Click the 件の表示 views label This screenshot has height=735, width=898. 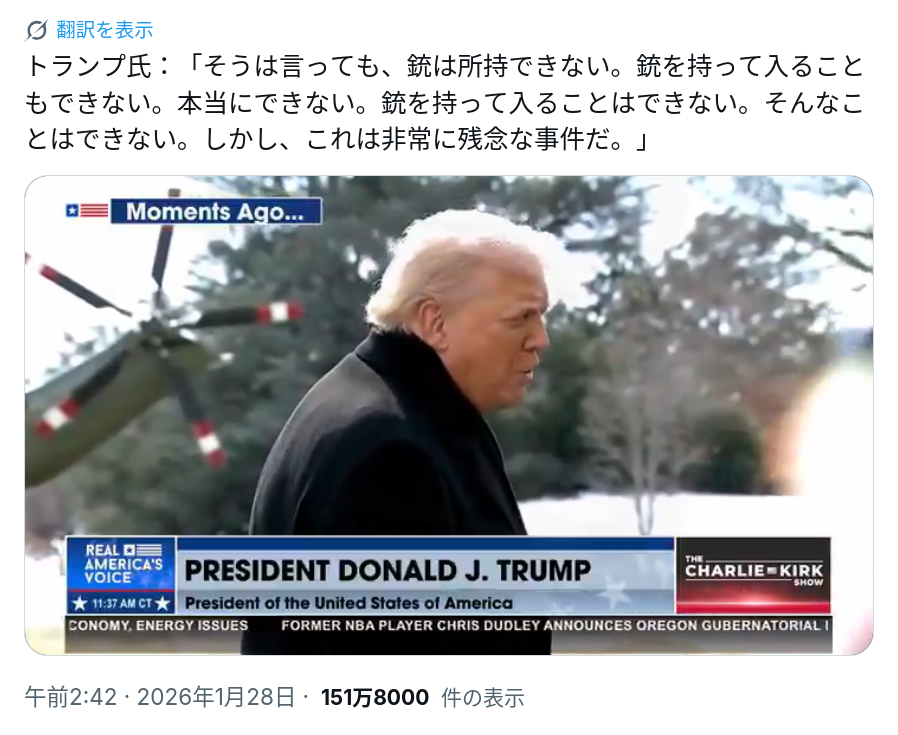point(483,698)
